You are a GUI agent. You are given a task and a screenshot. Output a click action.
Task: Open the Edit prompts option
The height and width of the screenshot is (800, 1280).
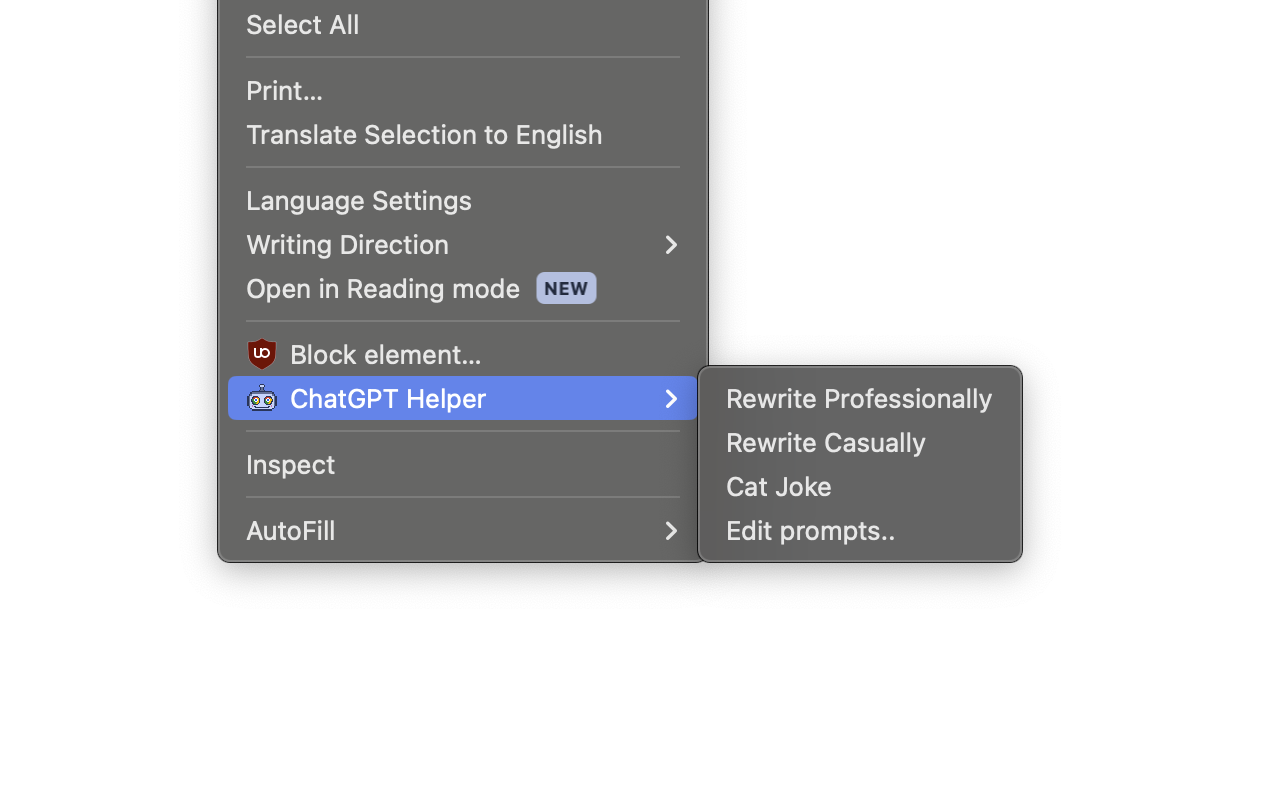click(x=810, y=531)
